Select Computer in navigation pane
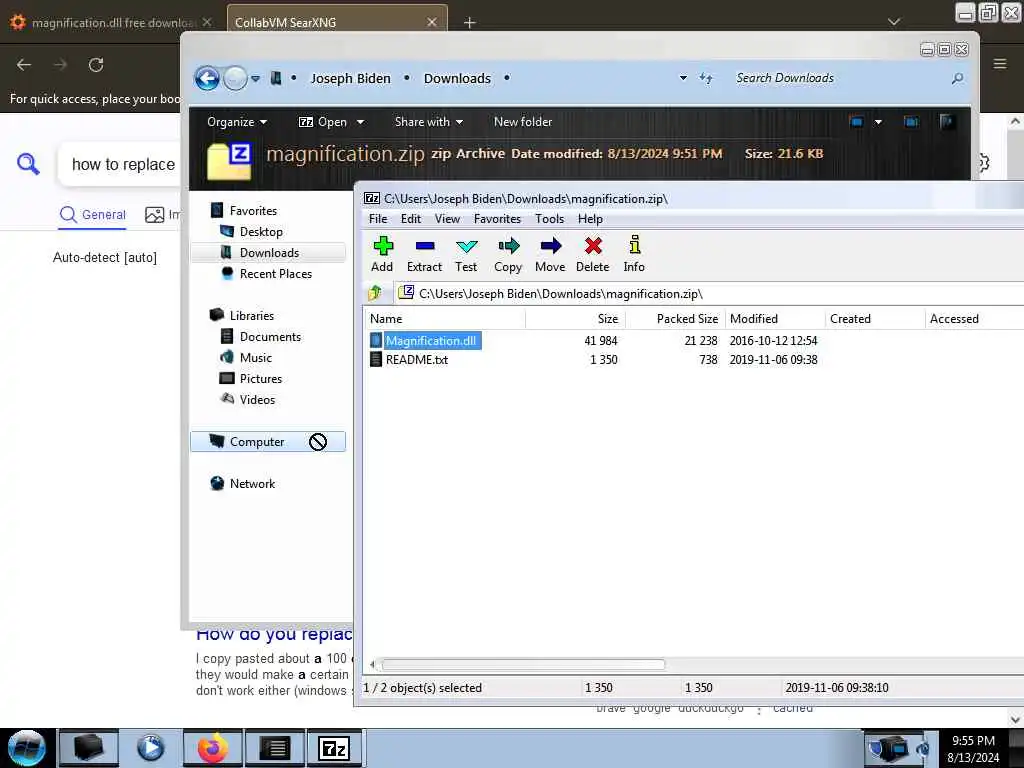The width and height of the screenshot is (1024, 768). coord(268,441)
